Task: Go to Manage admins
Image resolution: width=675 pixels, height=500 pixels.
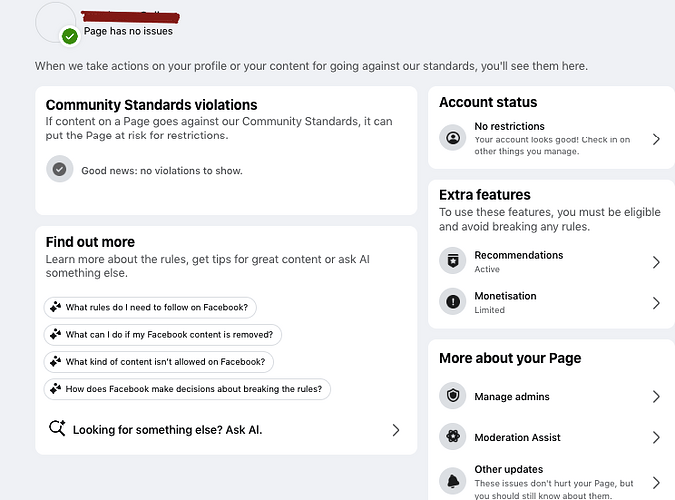Action: (x=551, y=396)
